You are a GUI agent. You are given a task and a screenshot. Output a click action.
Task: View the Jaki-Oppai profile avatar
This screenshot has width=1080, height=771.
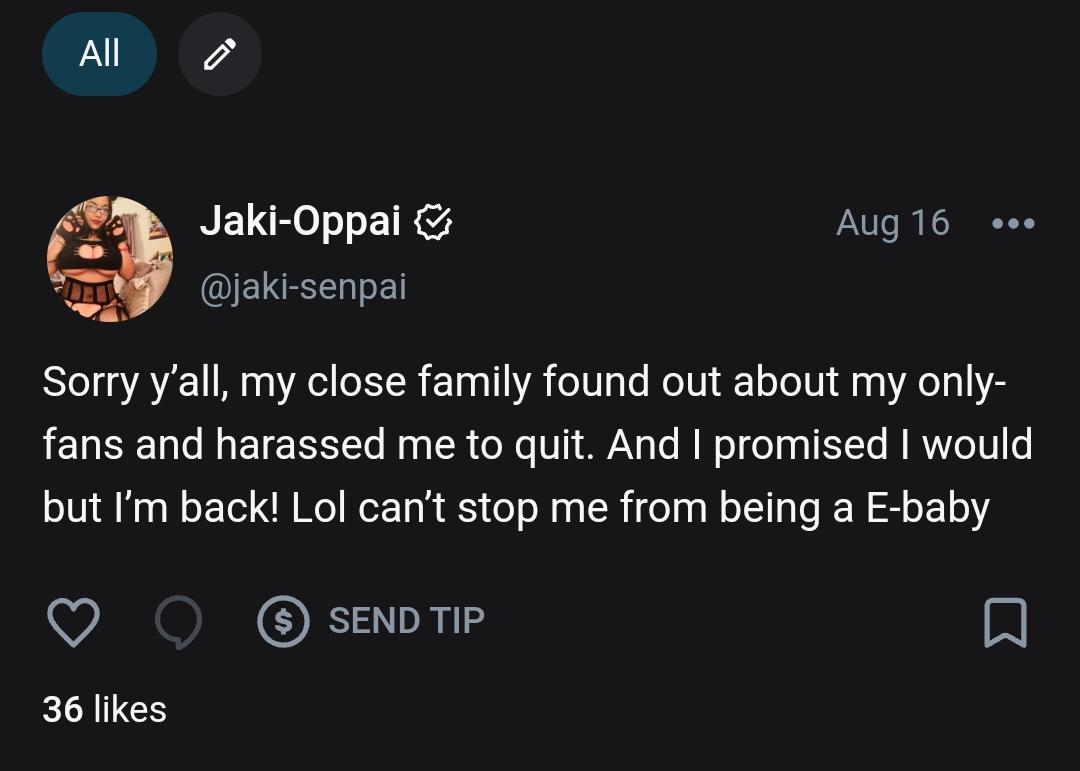click(110, 258)
